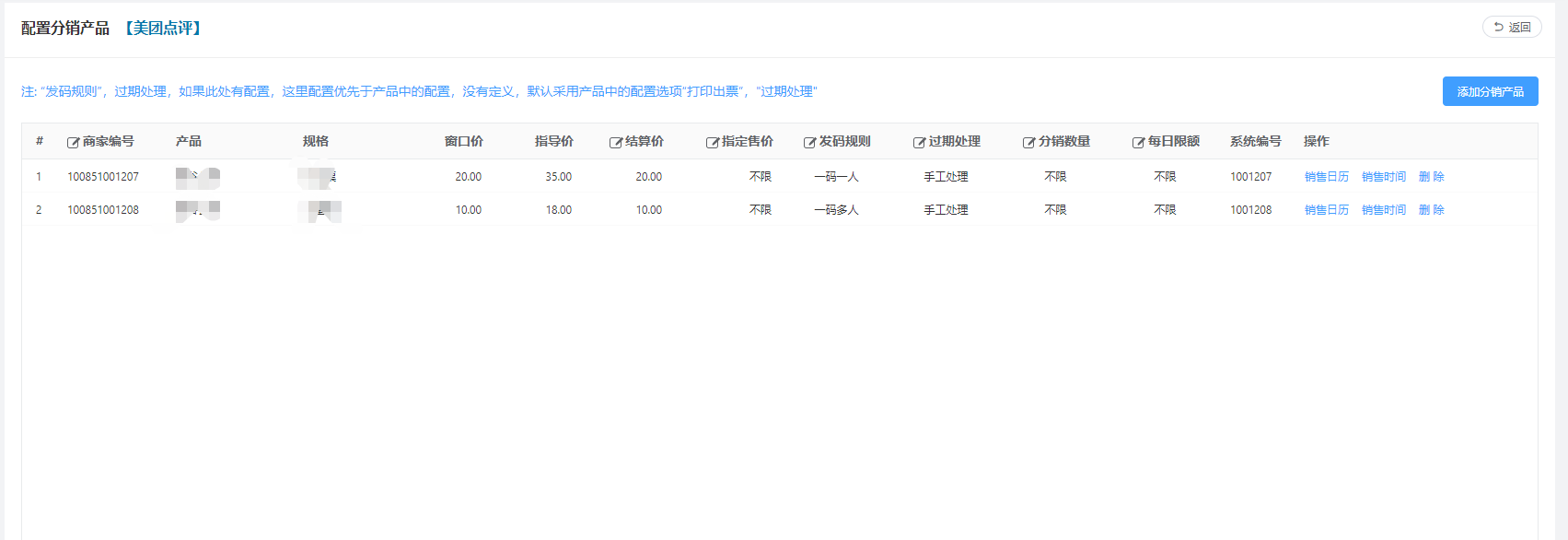Open 销售时间 for product 1001208
Screen dimensions: 1568x540
coord(1383,210)
